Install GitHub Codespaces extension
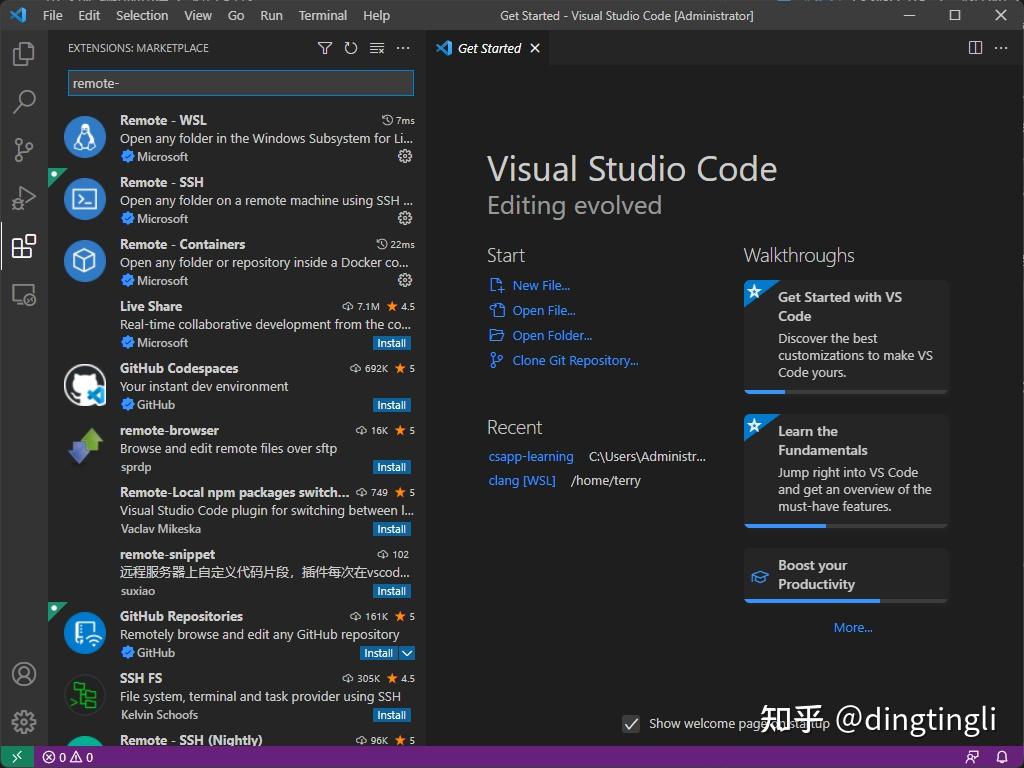Screen dimensions: 1024x768 [392, 405]
